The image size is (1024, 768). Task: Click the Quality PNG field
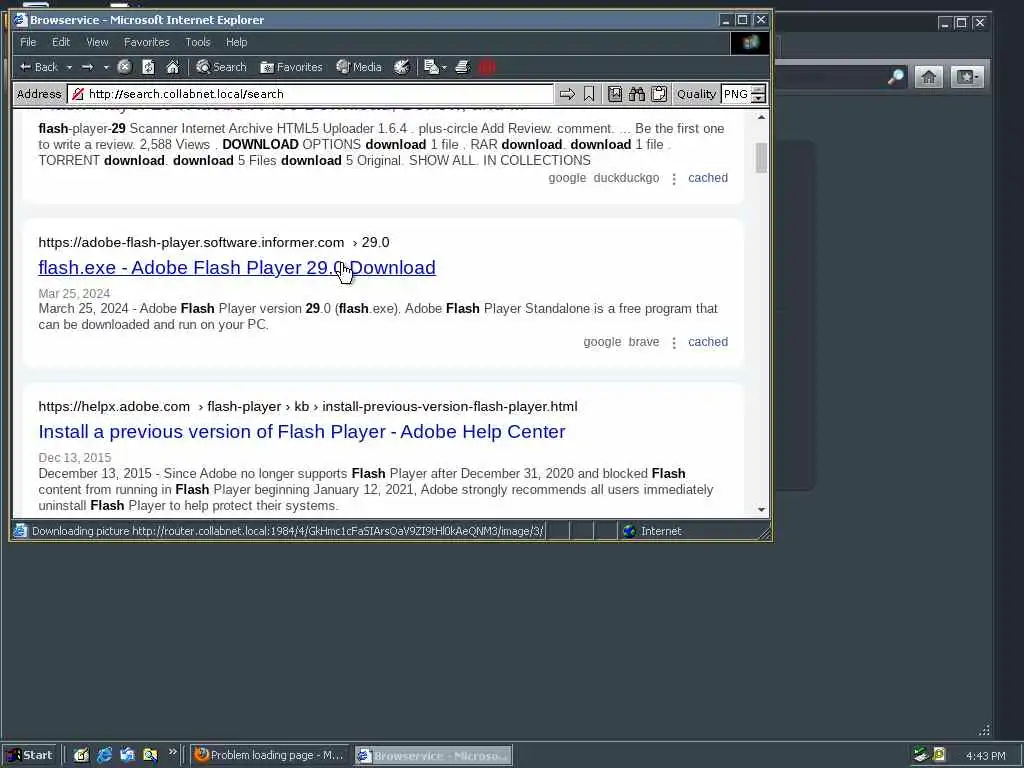tap(736, 94)
